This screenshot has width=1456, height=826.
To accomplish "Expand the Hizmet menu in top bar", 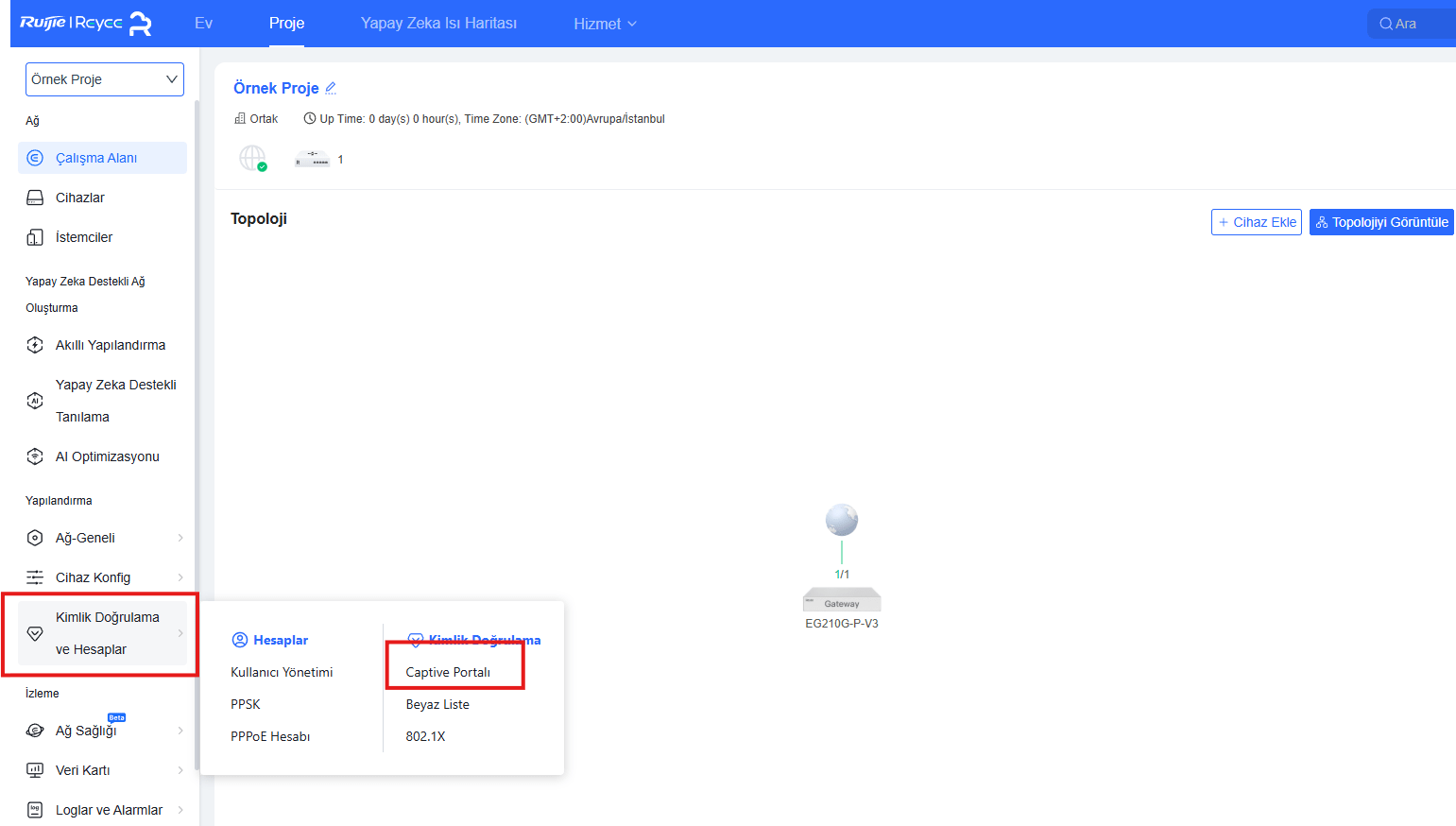I will click(x=605, y=24).
